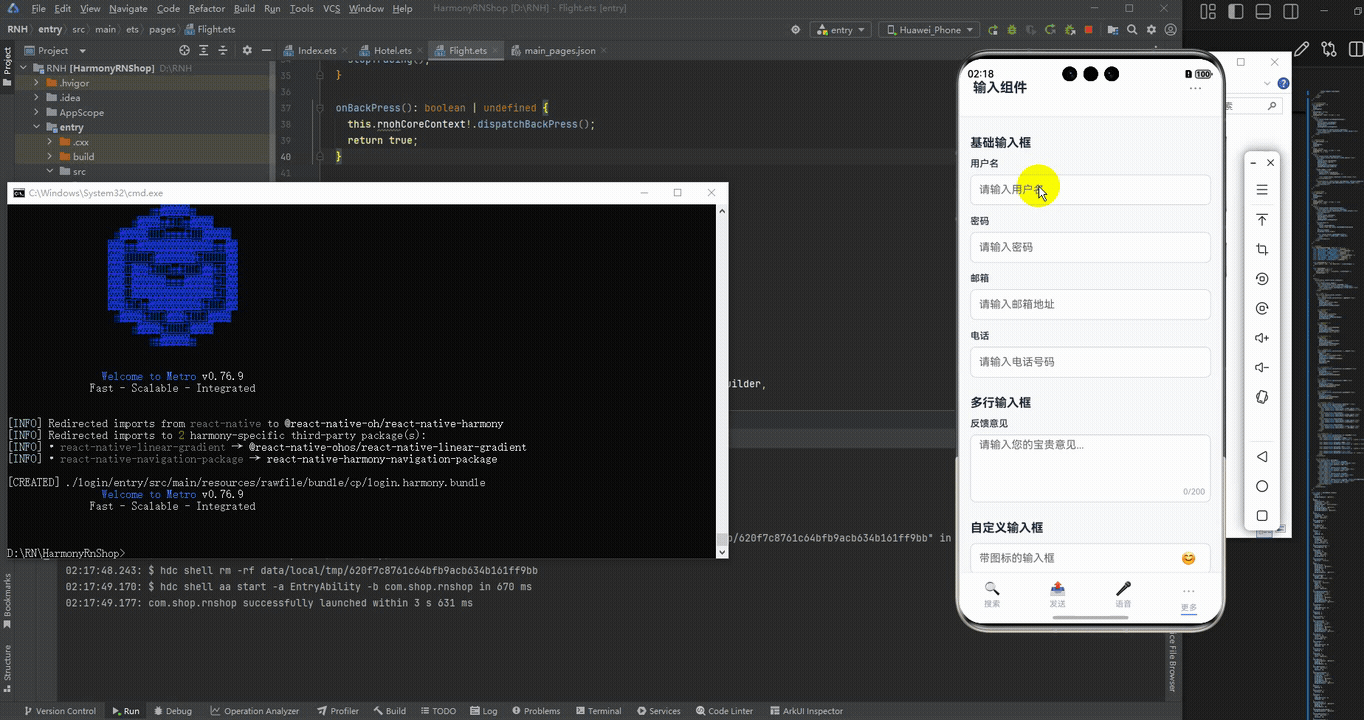Click the emulator hamburger menu icon
Image resolution: width=1364 pixels, height=720 pixels.
pyautogui.click(x=1262, y=190)
